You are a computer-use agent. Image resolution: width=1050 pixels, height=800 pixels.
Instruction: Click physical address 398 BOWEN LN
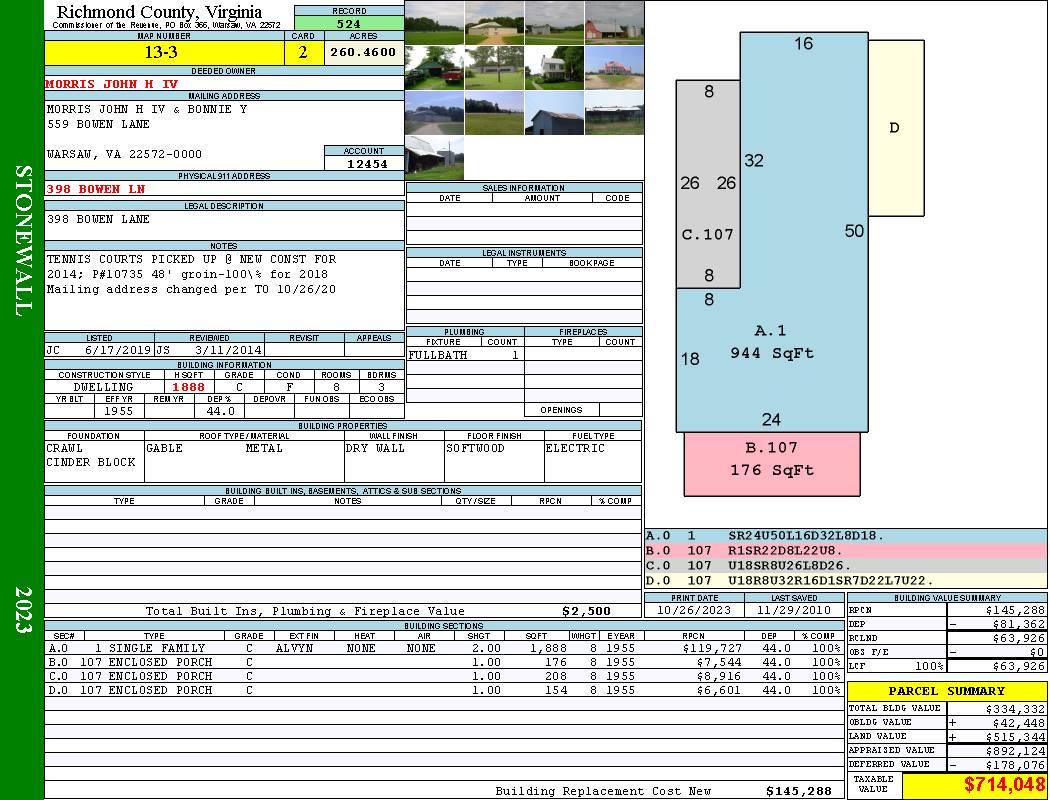pyautogui.click(x=95, y=189)
